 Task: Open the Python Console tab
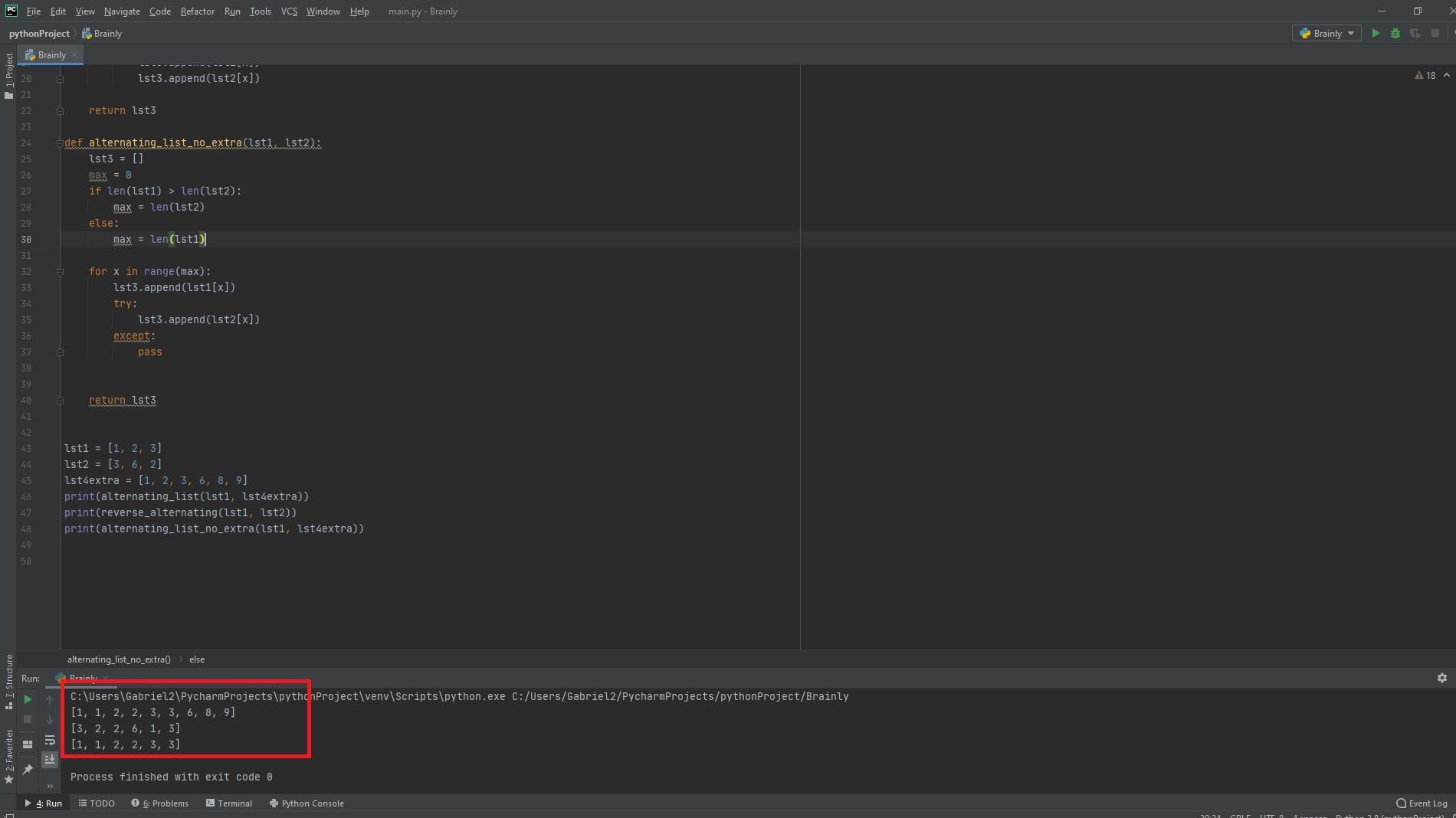pos(307,803)
